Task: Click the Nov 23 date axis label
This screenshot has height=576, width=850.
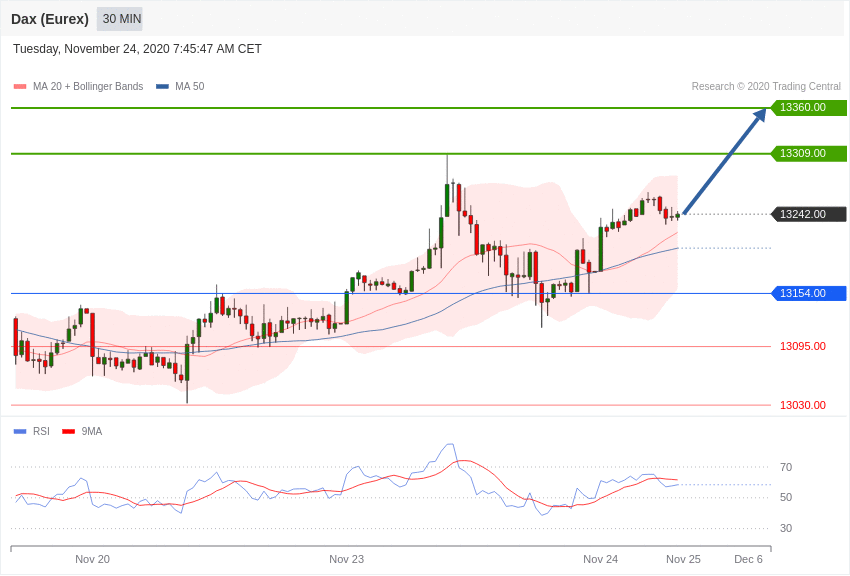Action: (346, 559)
